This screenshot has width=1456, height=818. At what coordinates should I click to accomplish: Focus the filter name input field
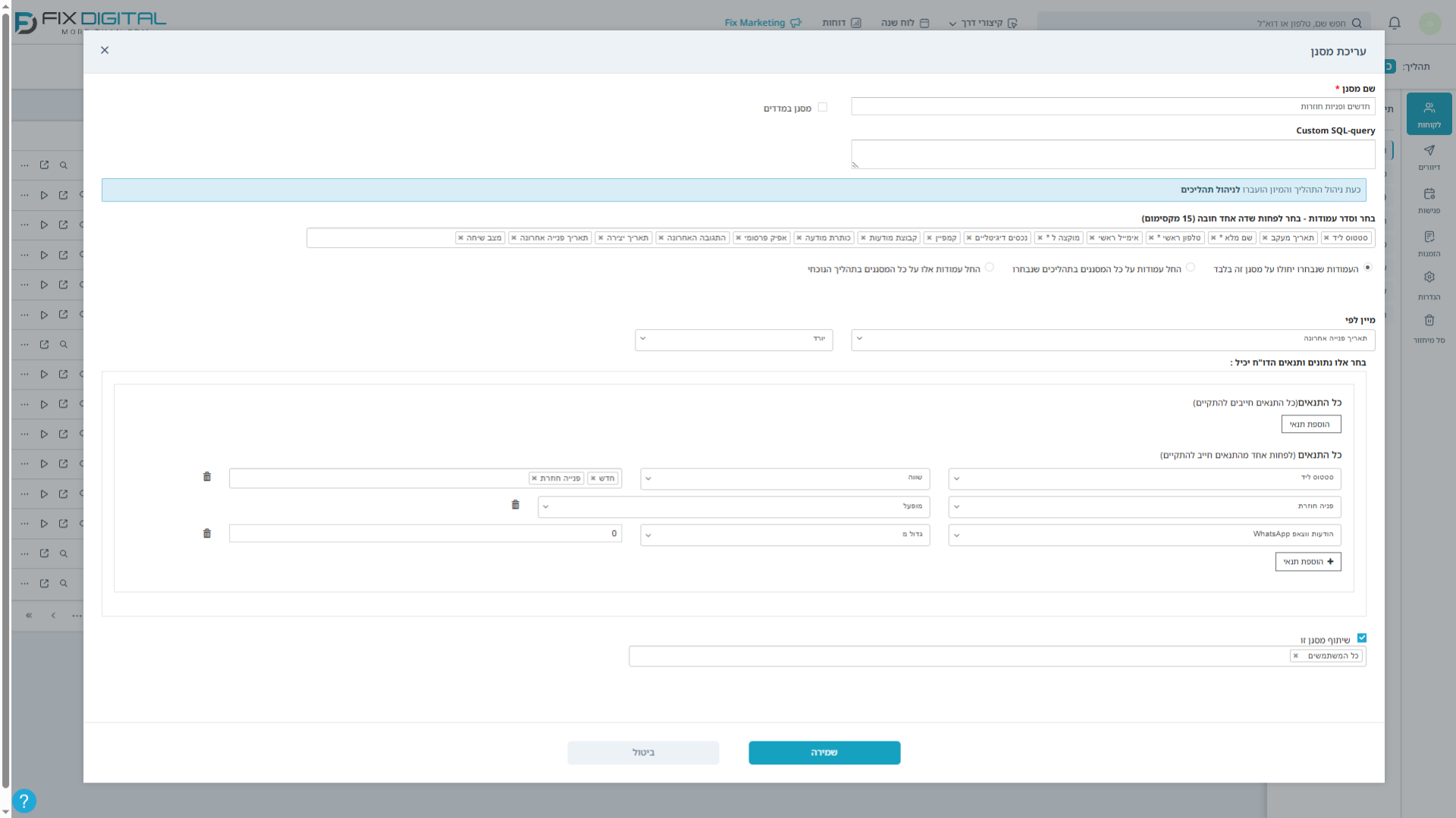(1112, 107)
